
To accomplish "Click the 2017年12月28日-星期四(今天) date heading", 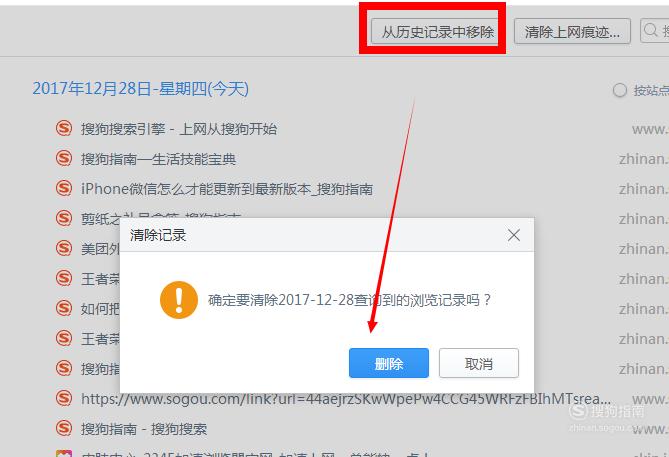I will point(141,89).
